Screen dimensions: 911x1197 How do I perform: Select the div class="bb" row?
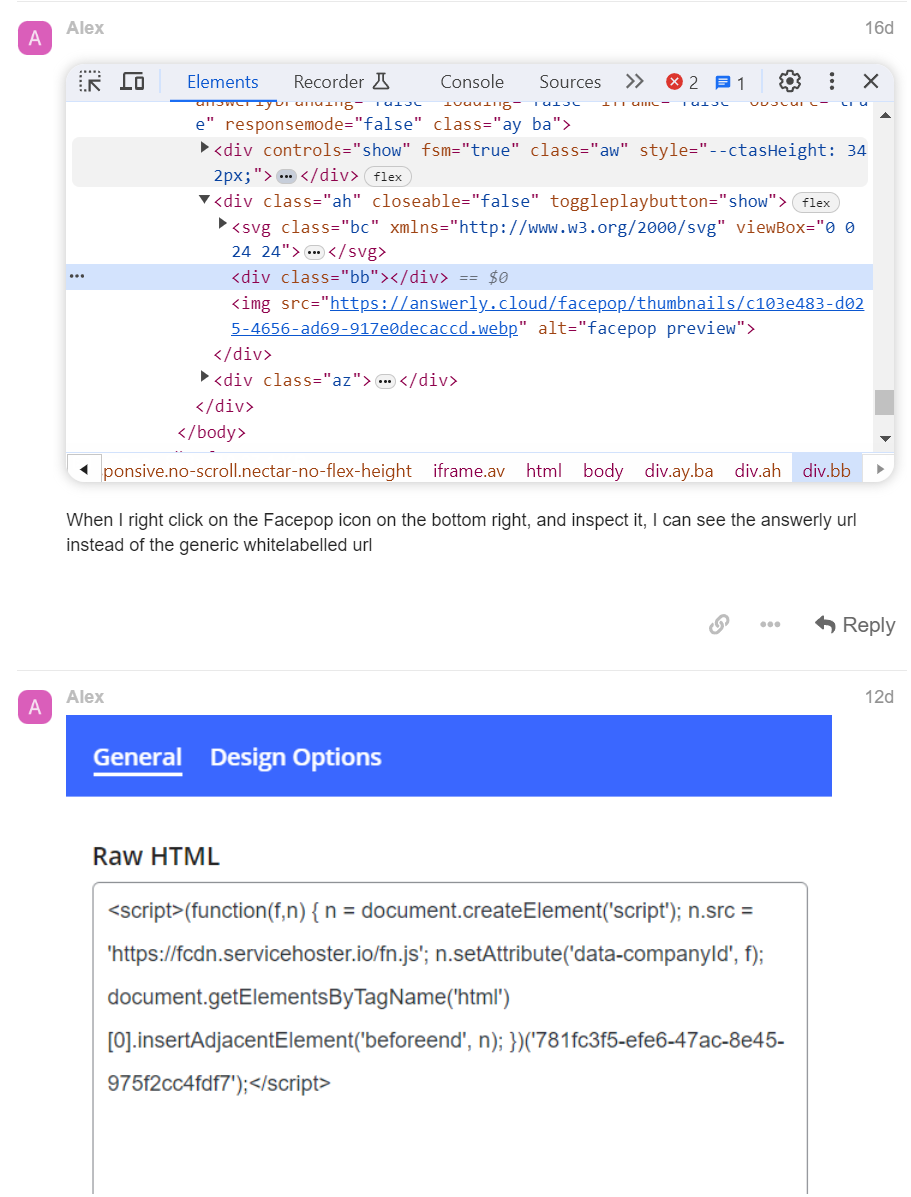[x=470, y=277]
